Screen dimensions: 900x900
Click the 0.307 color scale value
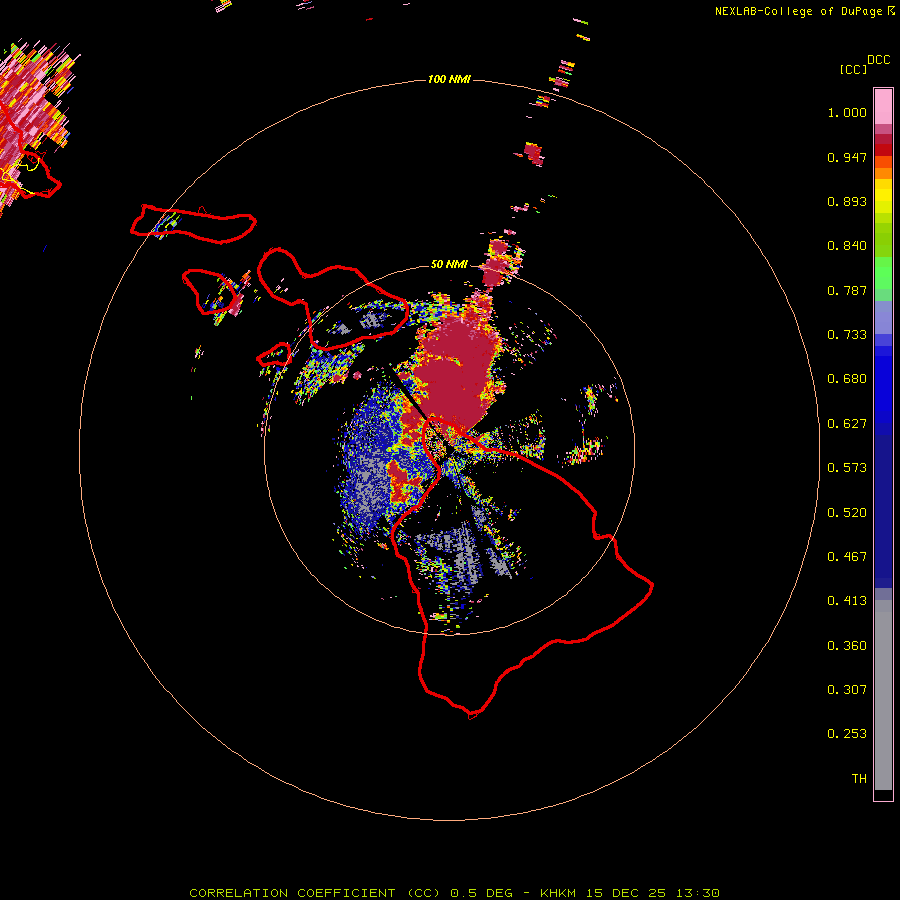click(x=847, y=690)
